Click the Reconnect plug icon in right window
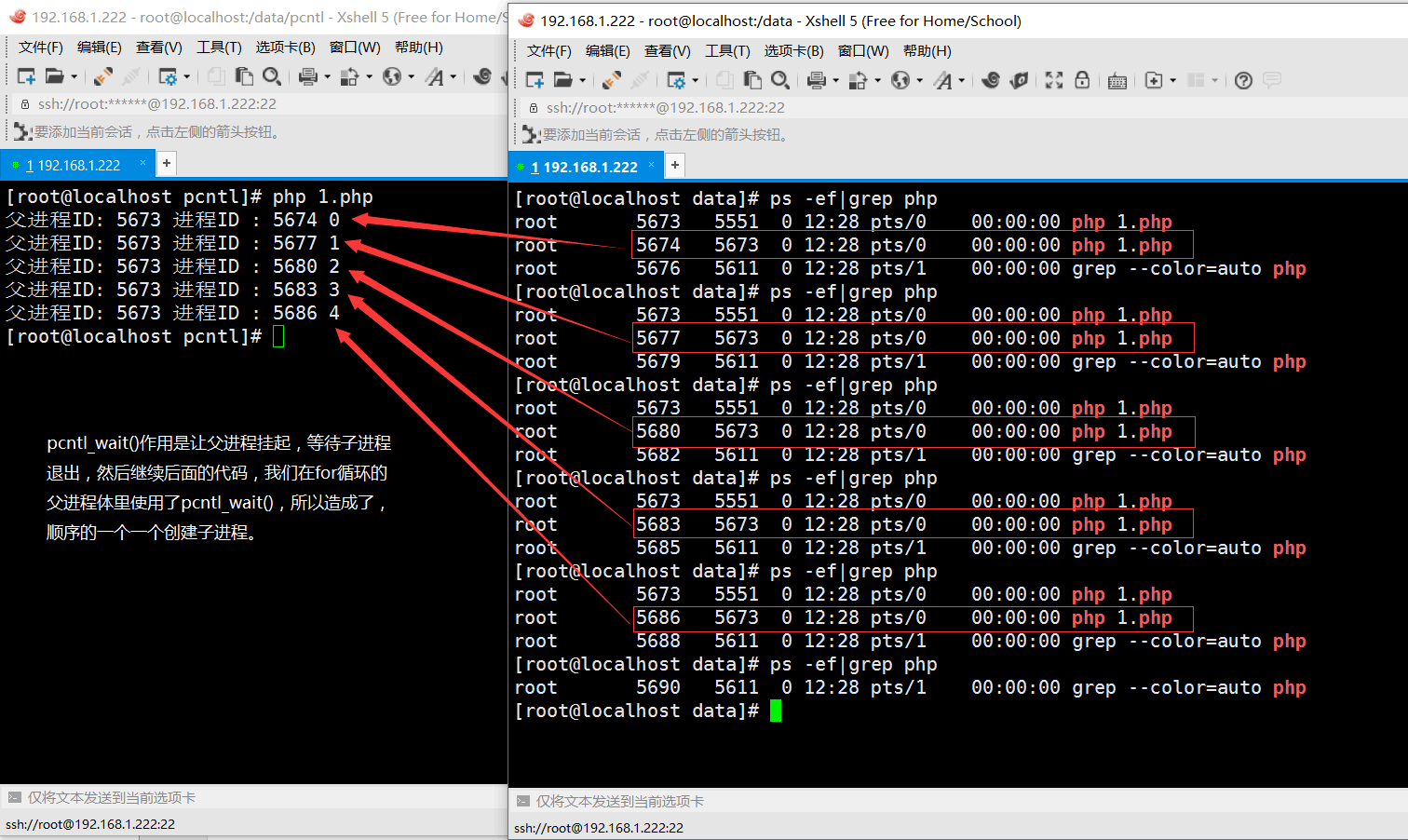 tap(612, 81)
